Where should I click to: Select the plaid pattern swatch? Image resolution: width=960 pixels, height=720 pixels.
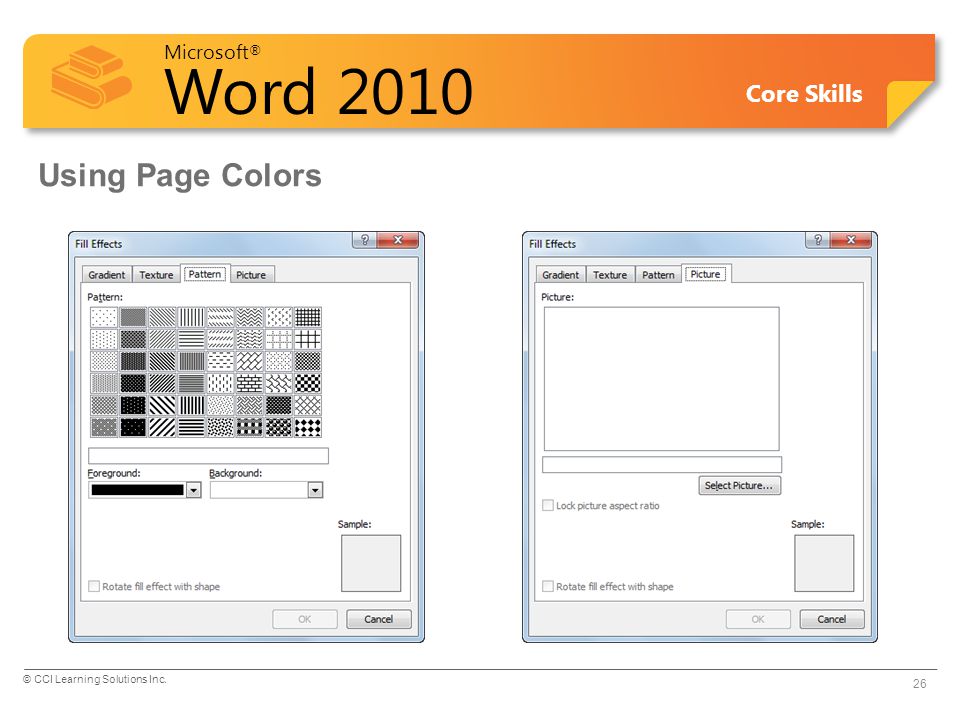tap(250, 427)
